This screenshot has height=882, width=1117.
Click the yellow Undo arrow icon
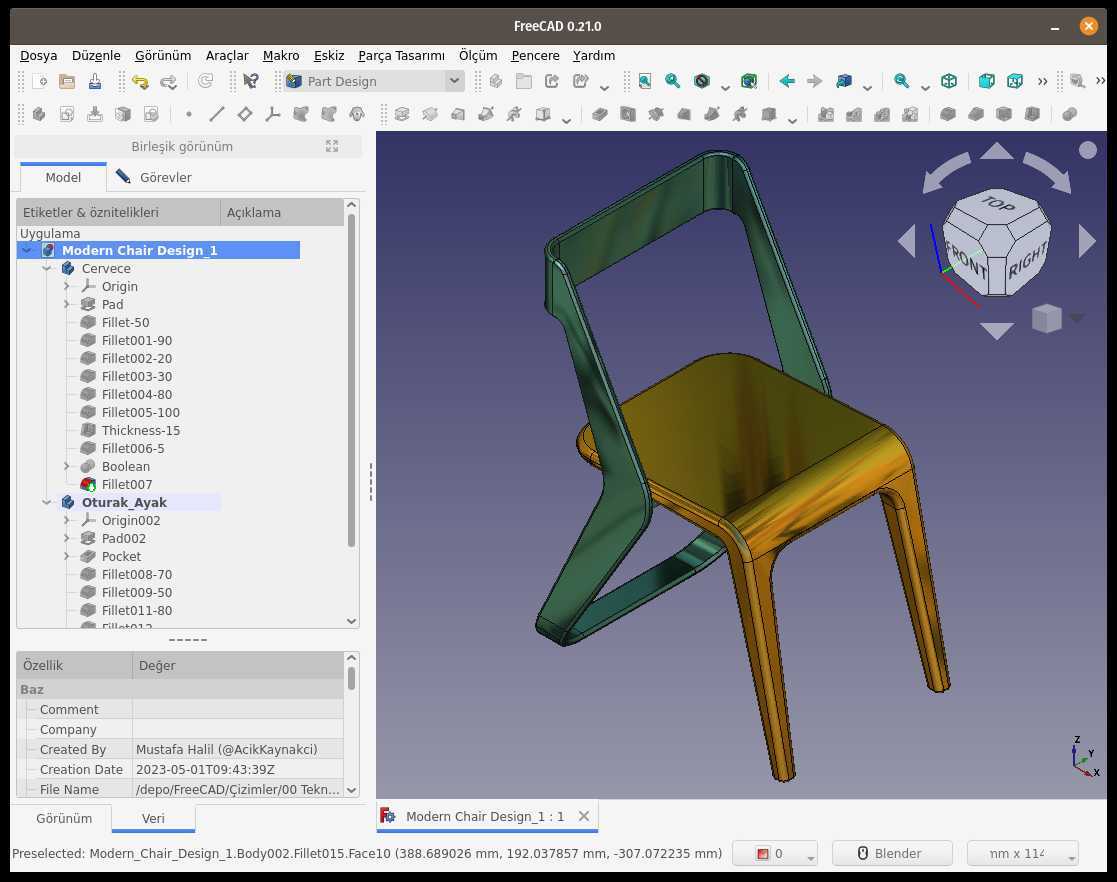140,81
